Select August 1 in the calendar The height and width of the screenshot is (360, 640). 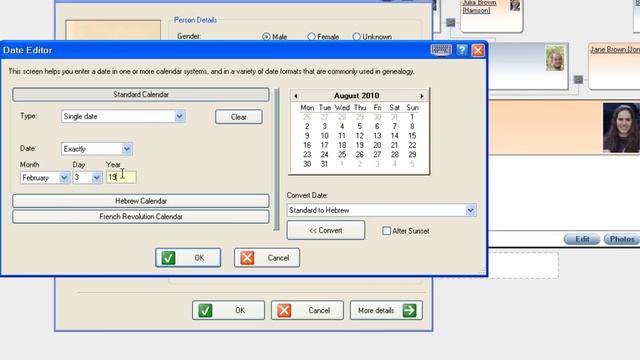(412, 117)
